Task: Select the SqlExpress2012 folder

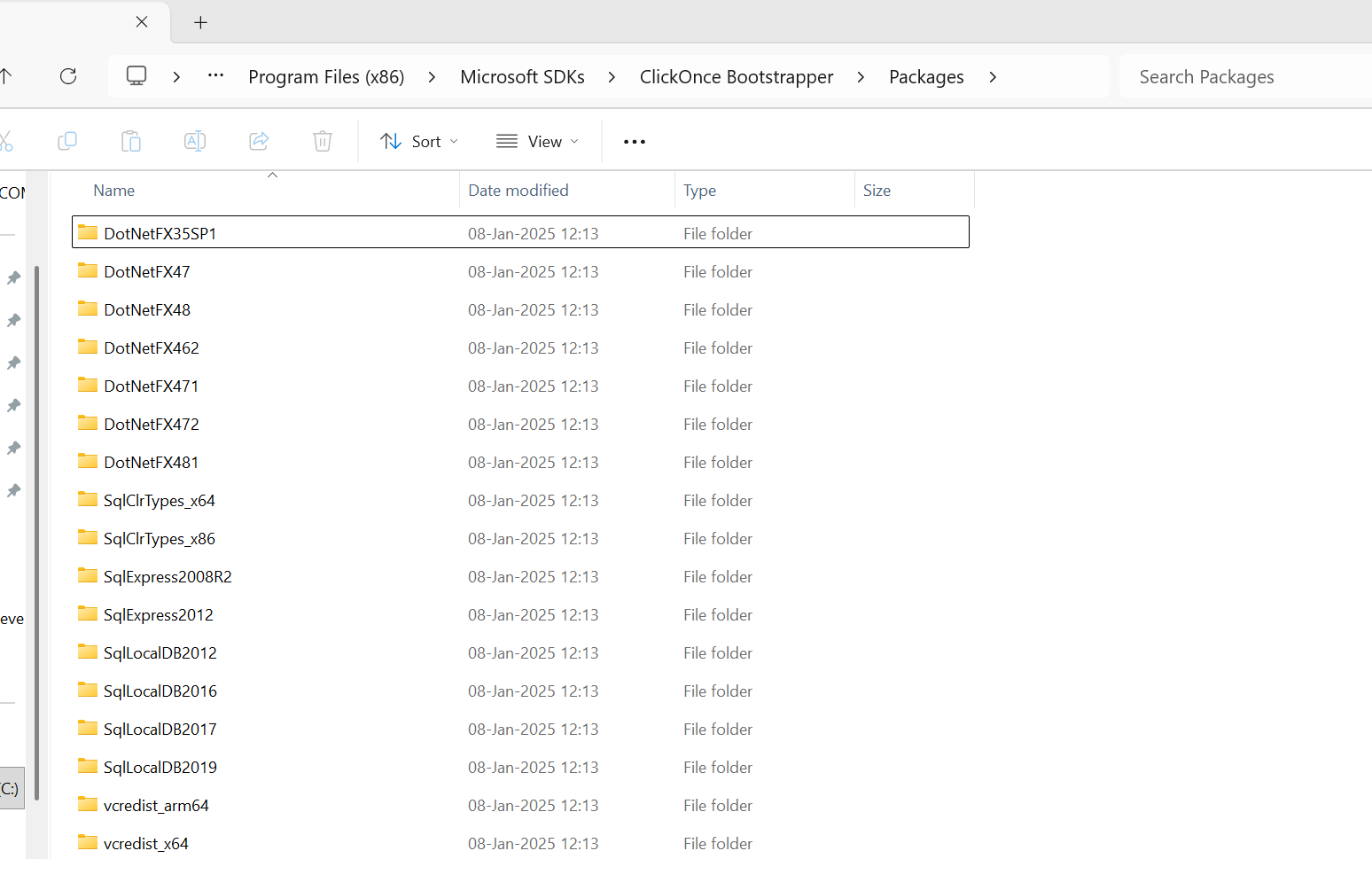Action: click(x=520, y=614)
